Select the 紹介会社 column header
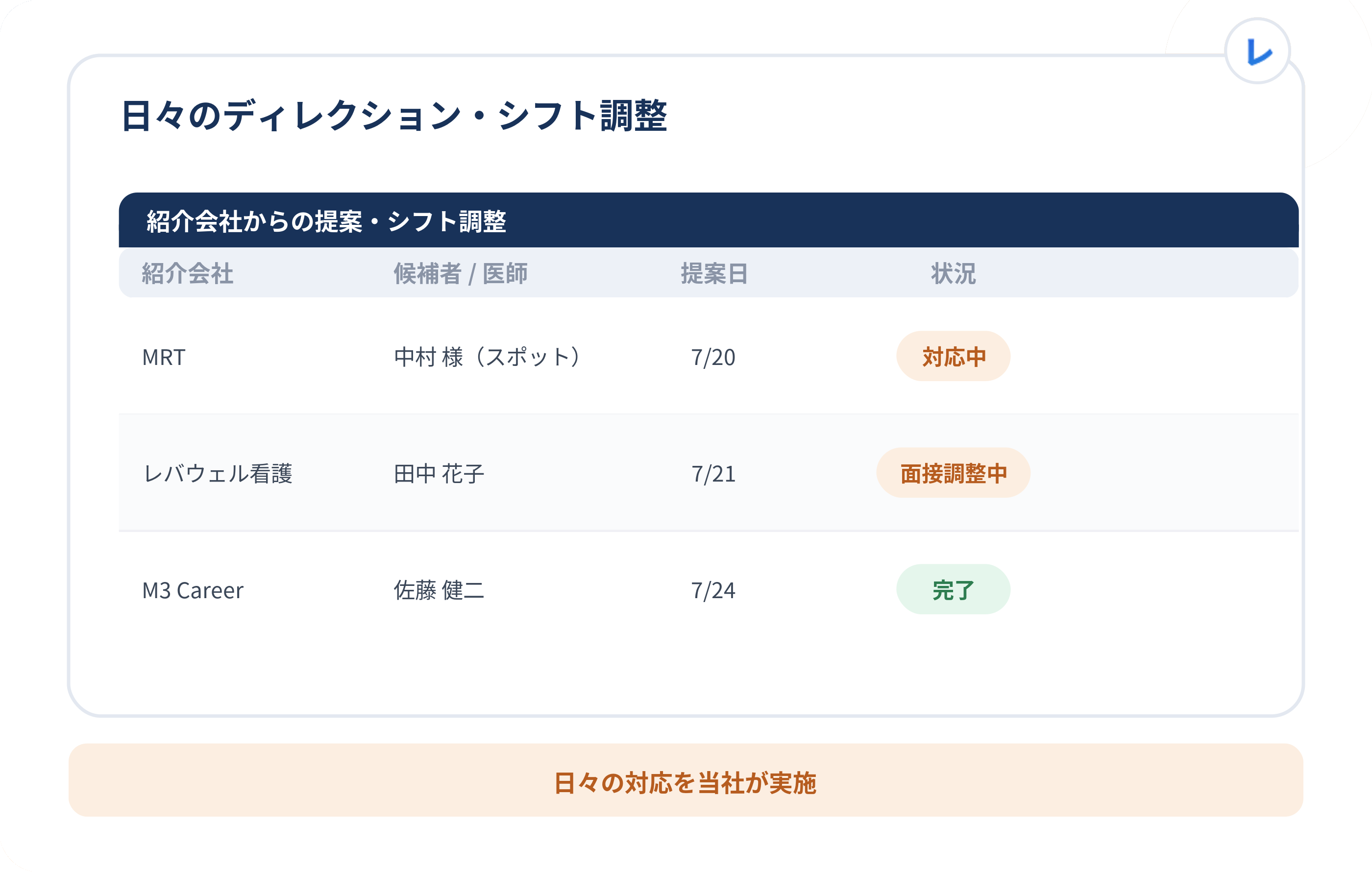This screenshot has height=872, width=1372. point(188,273)
